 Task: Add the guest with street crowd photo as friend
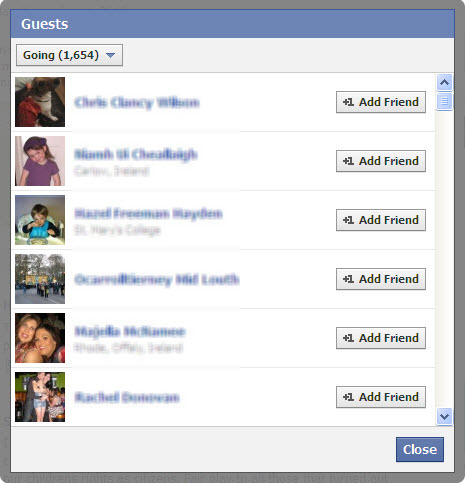coord(381,279)
